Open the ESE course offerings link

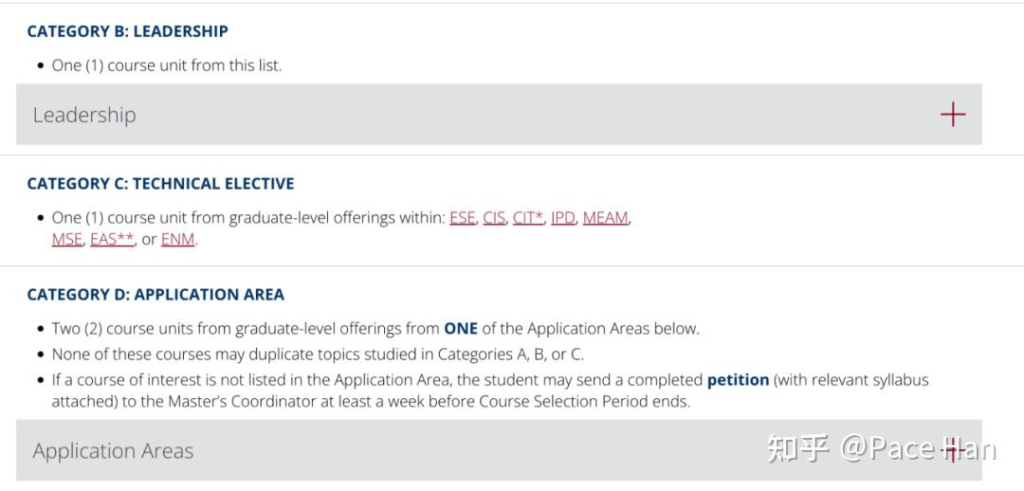tap(462, 217)
